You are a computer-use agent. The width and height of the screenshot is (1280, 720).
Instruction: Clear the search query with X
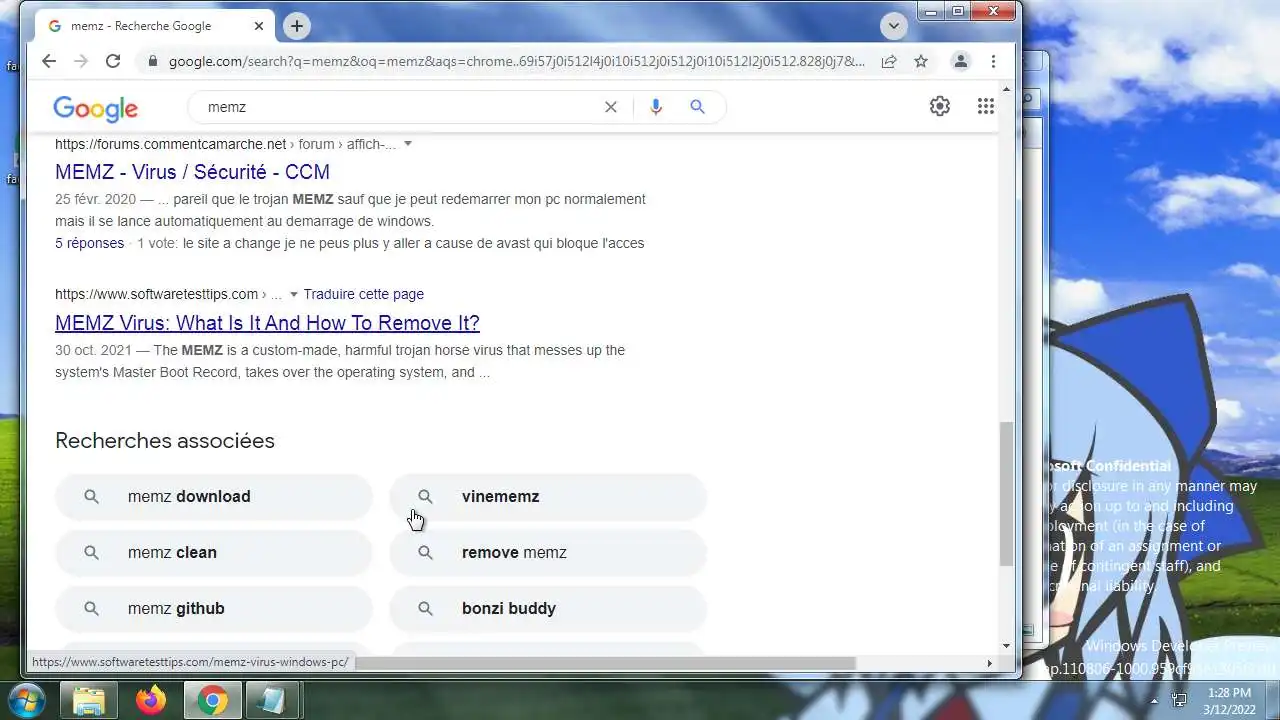pyautogui.click(x=611, y=107)
